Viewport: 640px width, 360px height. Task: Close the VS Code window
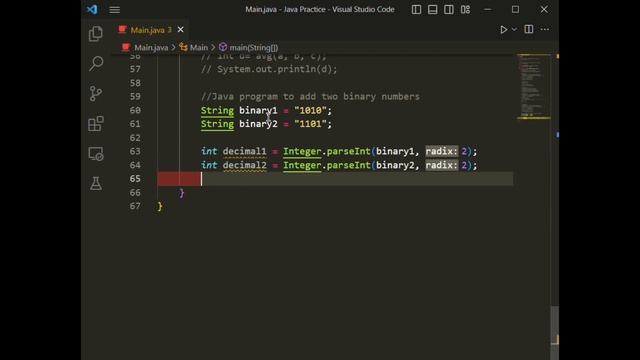pos(544,9)
